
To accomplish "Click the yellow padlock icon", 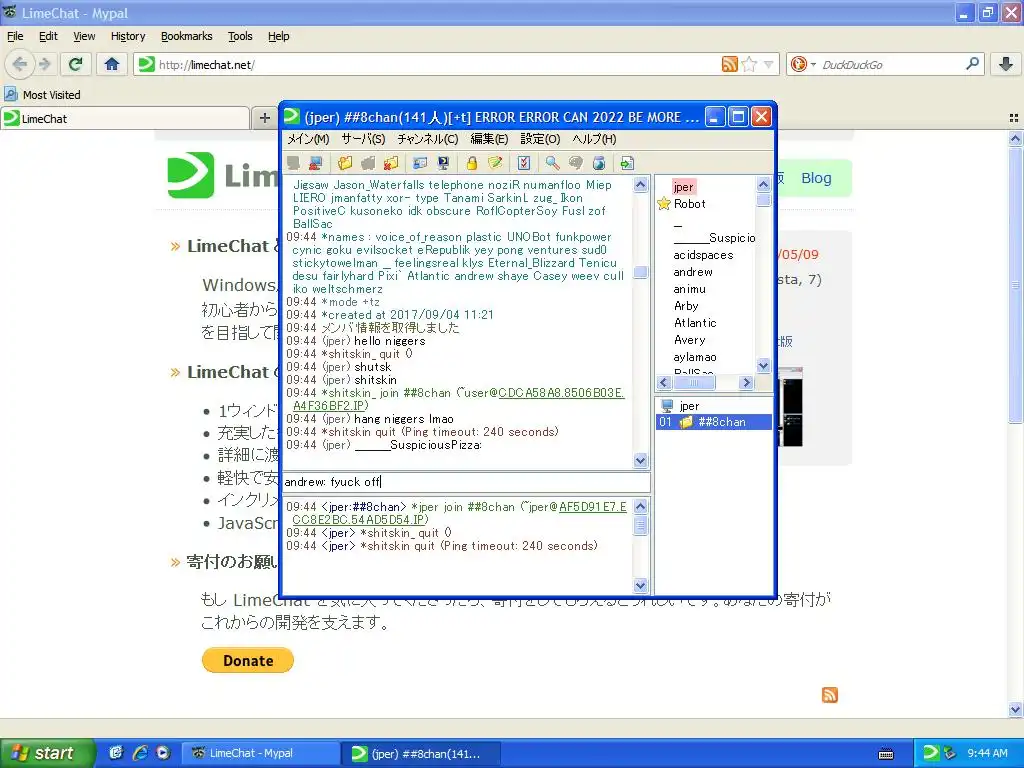I will pos(472,163).
